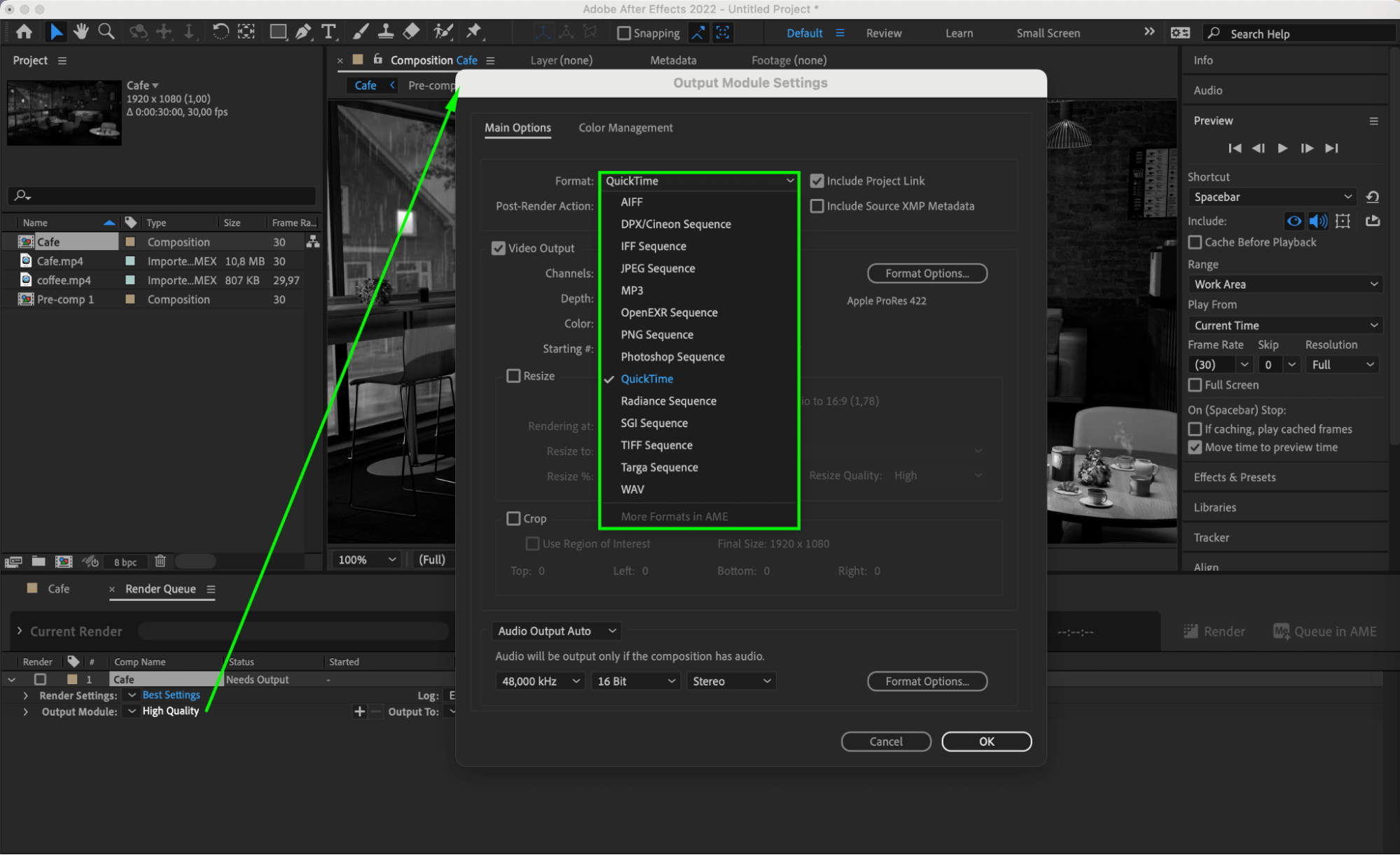Viewport: 1400px width, 855px height.
Task: Select the Puppet Pin tool
Action: pyautogui.click(x=474, y=32)
